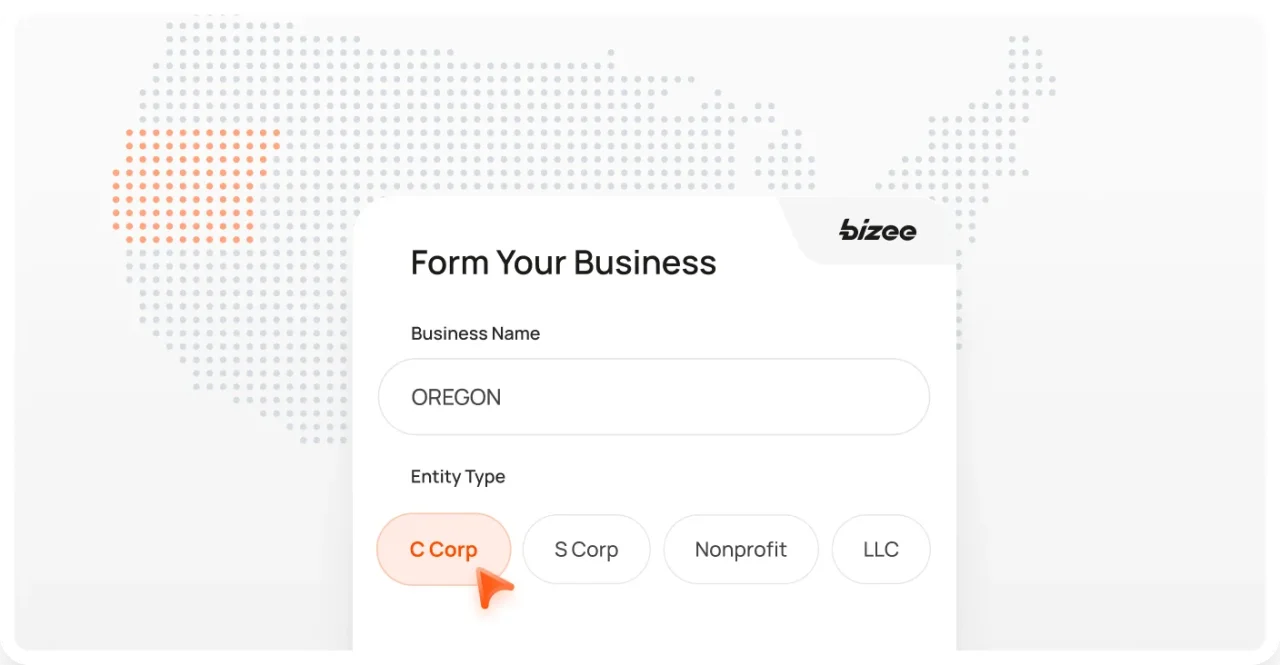Click the Alaska-like dot cluster top right
Screen dimensions: 1280x665
click(x=1025, y=55)
